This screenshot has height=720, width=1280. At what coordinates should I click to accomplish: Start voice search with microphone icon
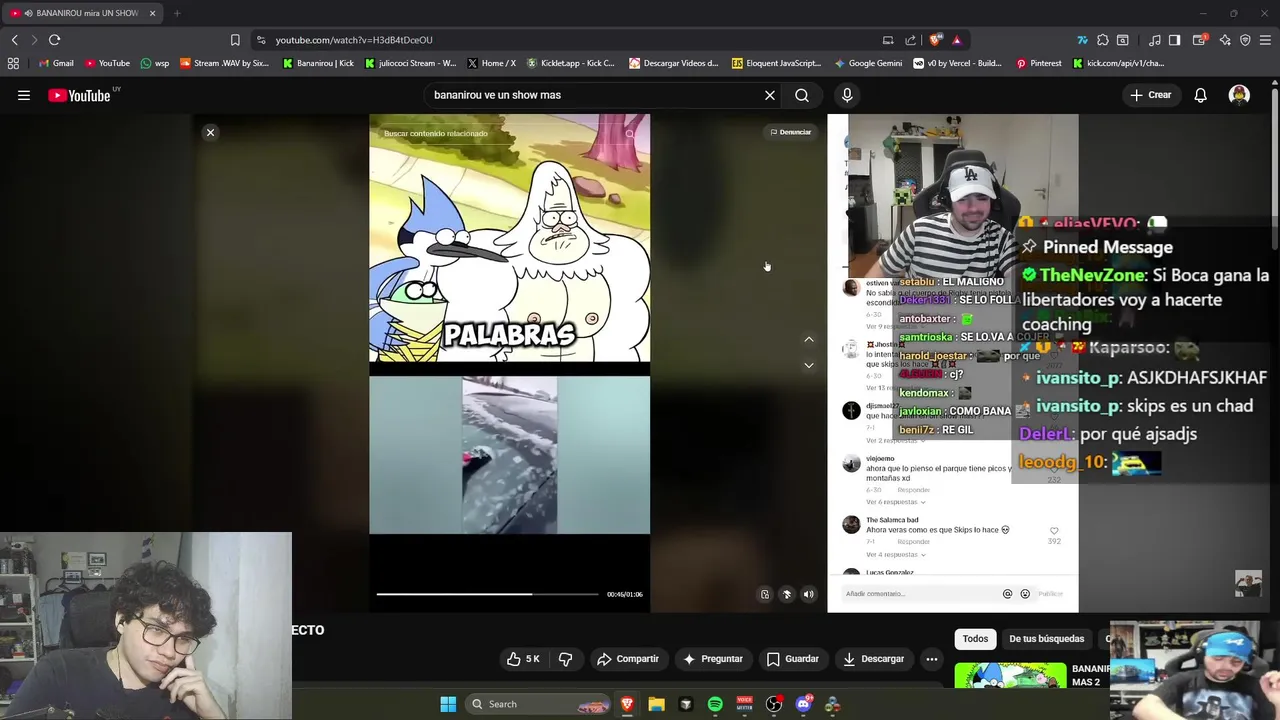tap(847, 95)
